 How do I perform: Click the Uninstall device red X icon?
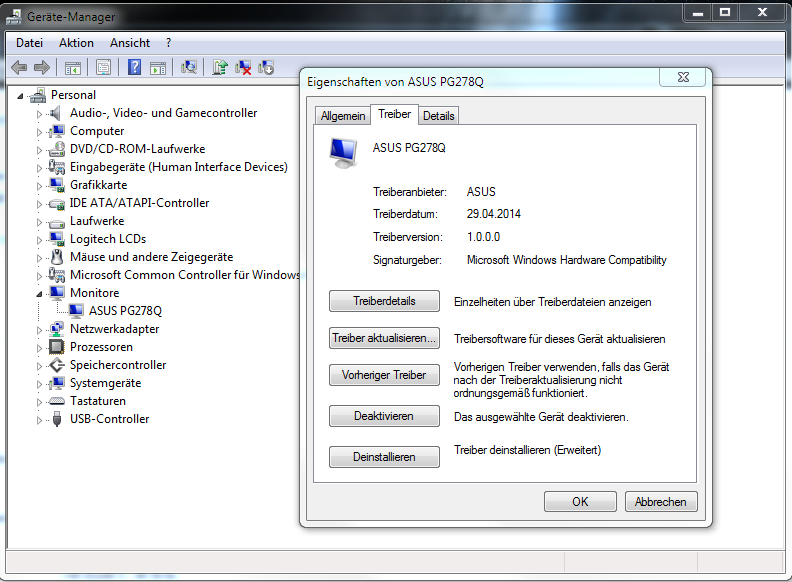tap(243, 67)
